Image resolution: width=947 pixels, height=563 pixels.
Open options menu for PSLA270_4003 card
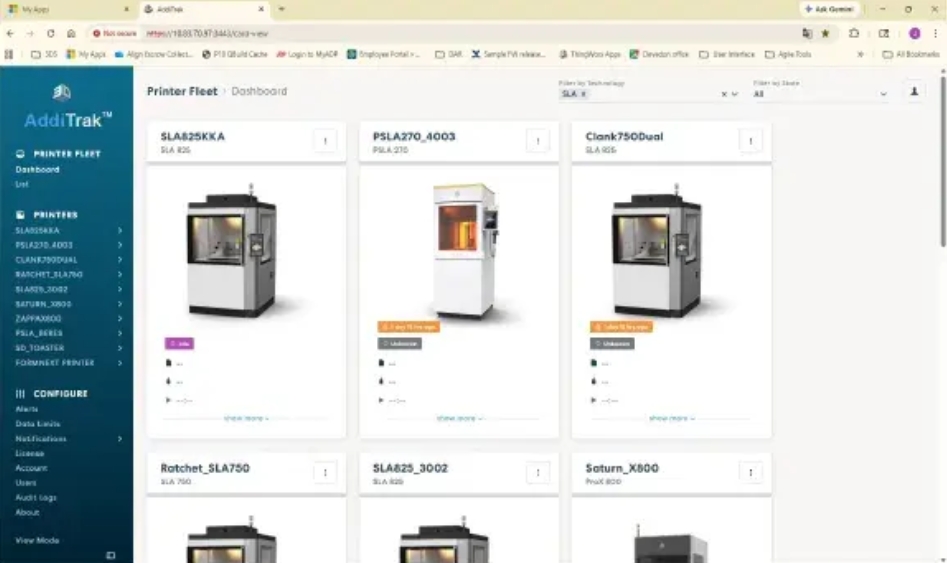click(x=538, y=141)
